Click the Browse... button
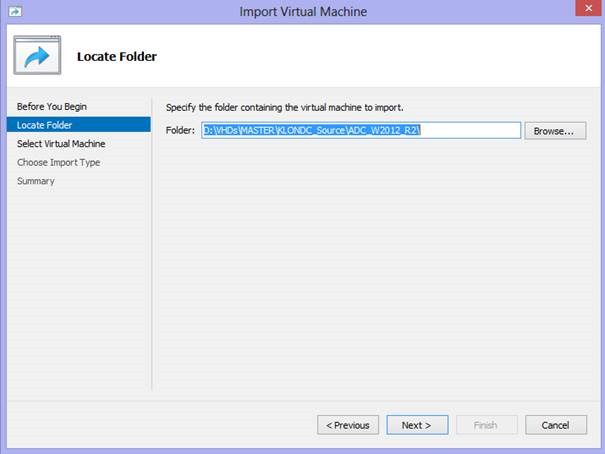 click(555, 131)
